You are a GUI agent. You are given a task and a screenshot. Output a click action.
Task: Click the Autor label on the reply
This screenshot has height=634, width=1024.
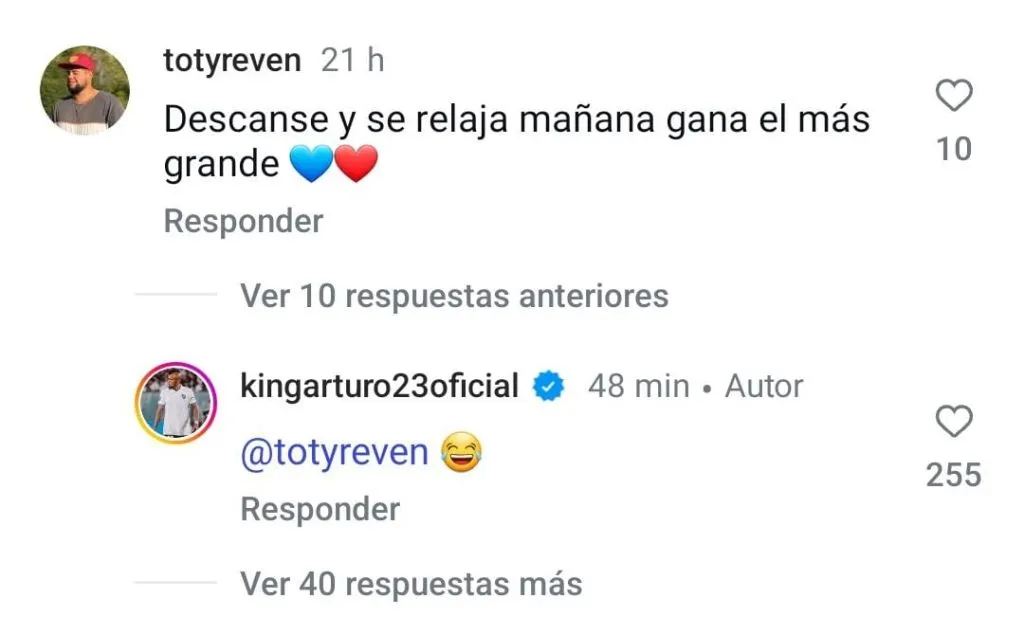point(764,386)
